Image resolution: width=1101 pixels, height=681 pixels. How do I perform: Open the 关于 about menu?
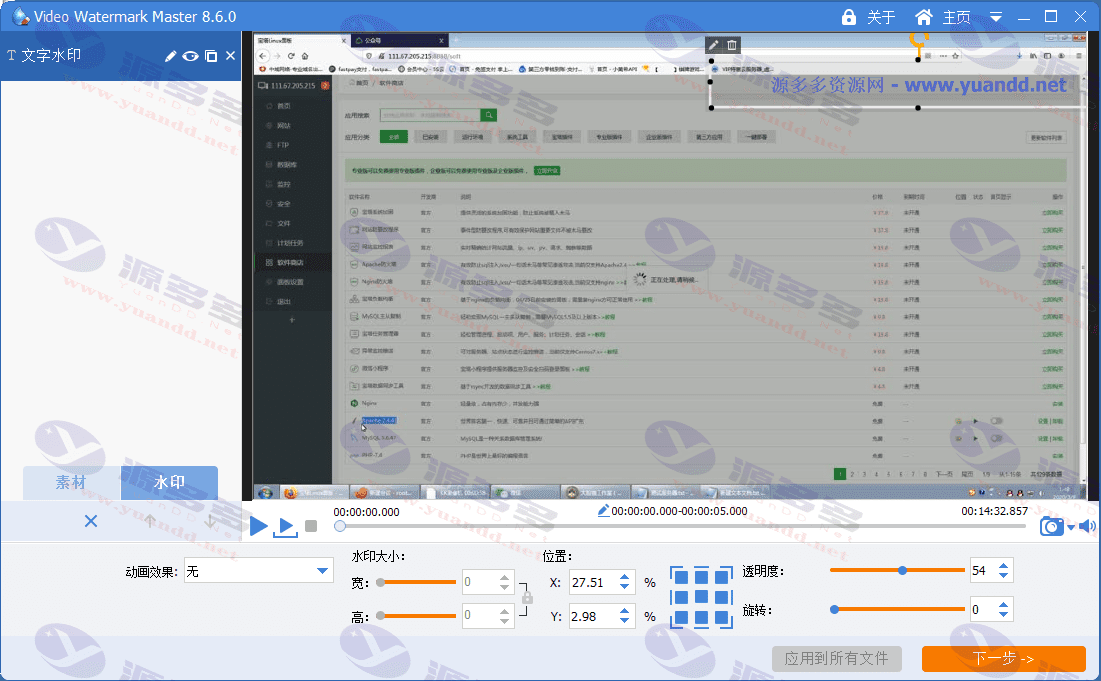point(881,17)
